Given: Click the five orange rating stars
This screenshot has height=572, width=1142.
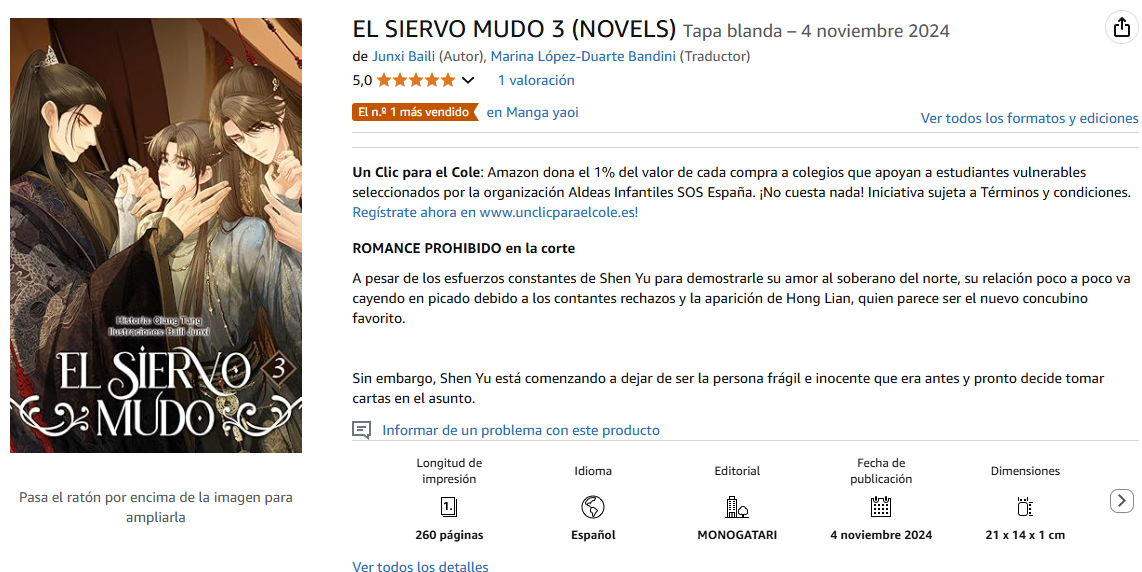Looking at the screenshot, I should pos(416,80).
